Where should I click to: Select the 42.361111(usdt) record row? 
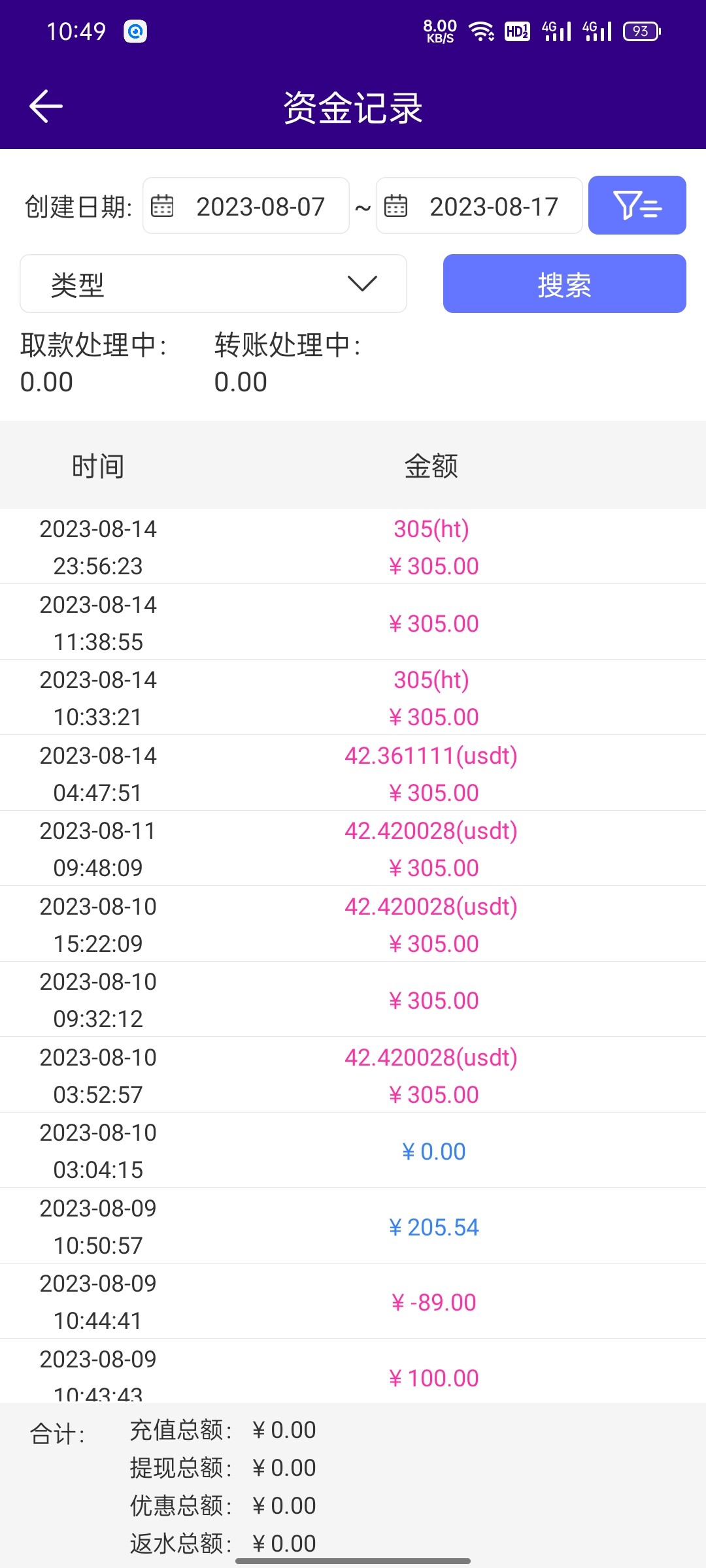(x=353, y=774)
